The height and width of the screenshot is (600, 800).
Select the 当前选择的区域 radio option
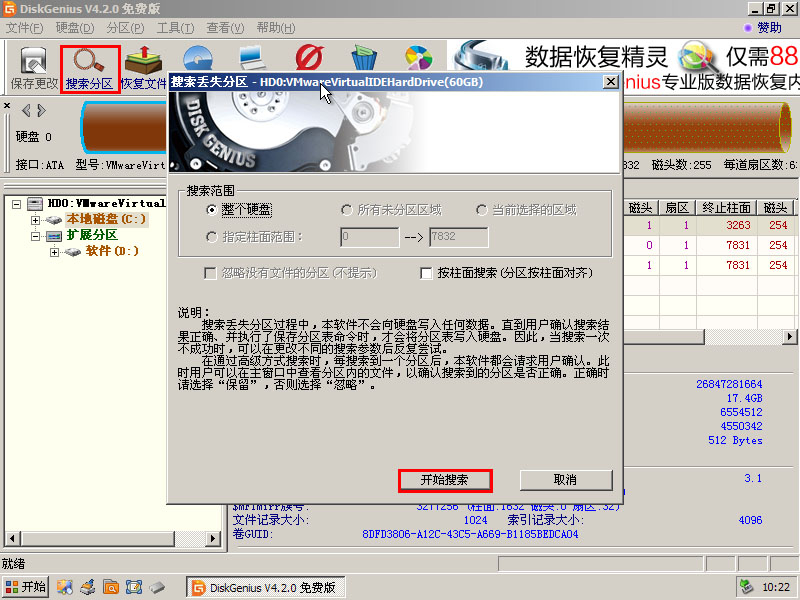481,210
